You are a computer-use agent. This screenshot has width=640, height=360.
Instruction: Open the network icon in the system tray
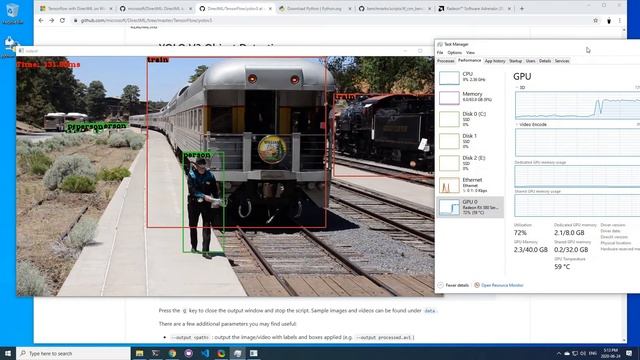(x=575, y=353)
